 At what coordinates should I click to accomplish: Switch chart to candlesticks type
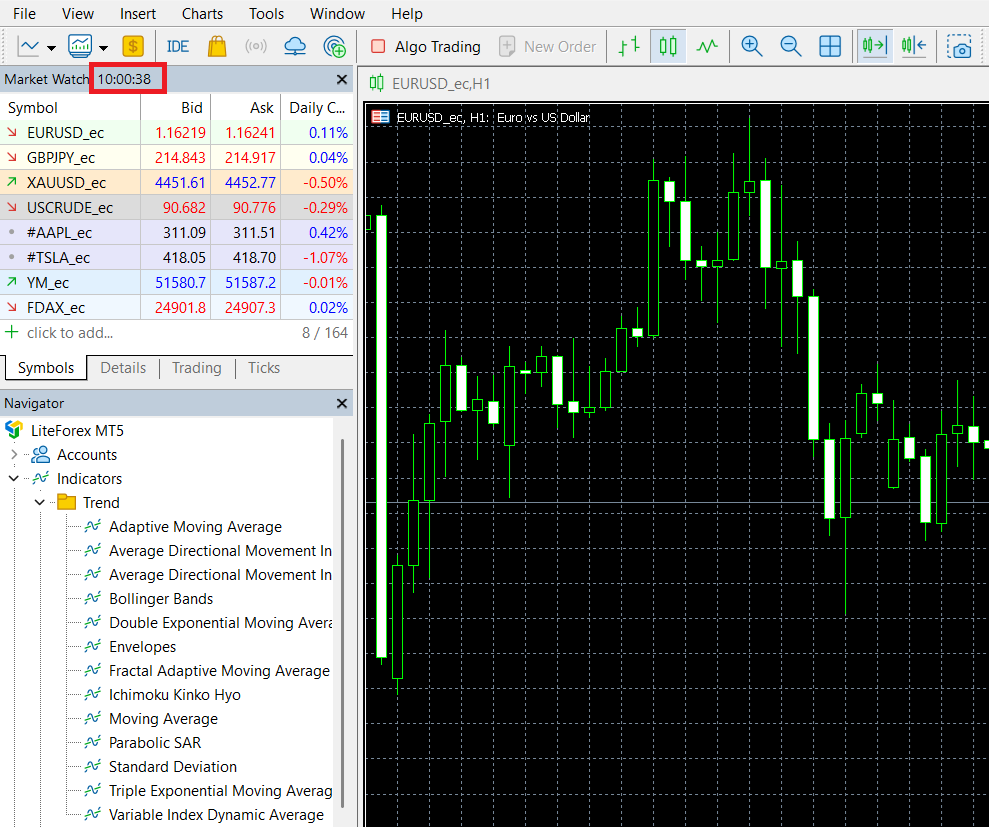tap(668, 47)
